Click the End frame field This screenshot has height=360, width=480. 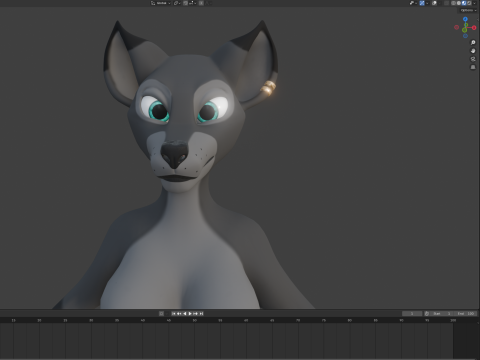point(465,314)
